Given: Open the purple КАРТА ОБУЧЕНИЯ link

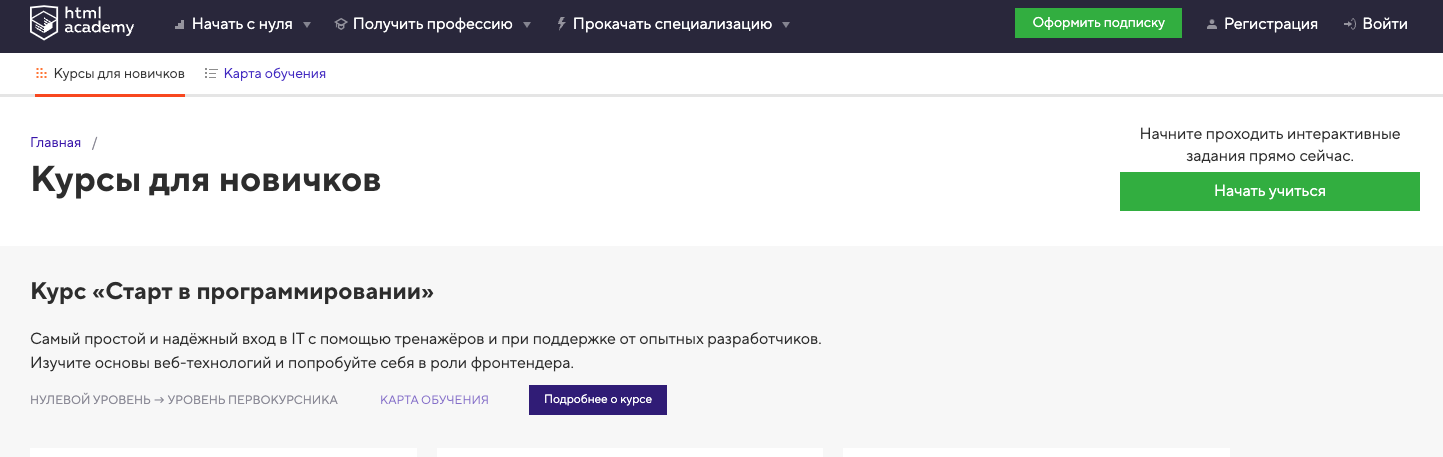Looking at the screenshot, I should tap(434, 400).
